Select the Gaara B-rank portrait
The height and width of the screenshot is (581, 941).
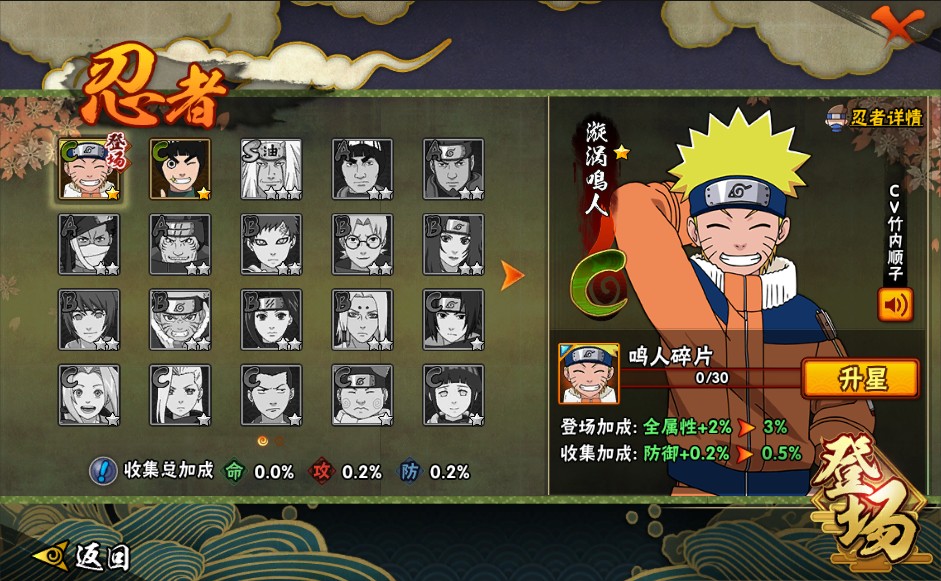(x=271, y=244)
